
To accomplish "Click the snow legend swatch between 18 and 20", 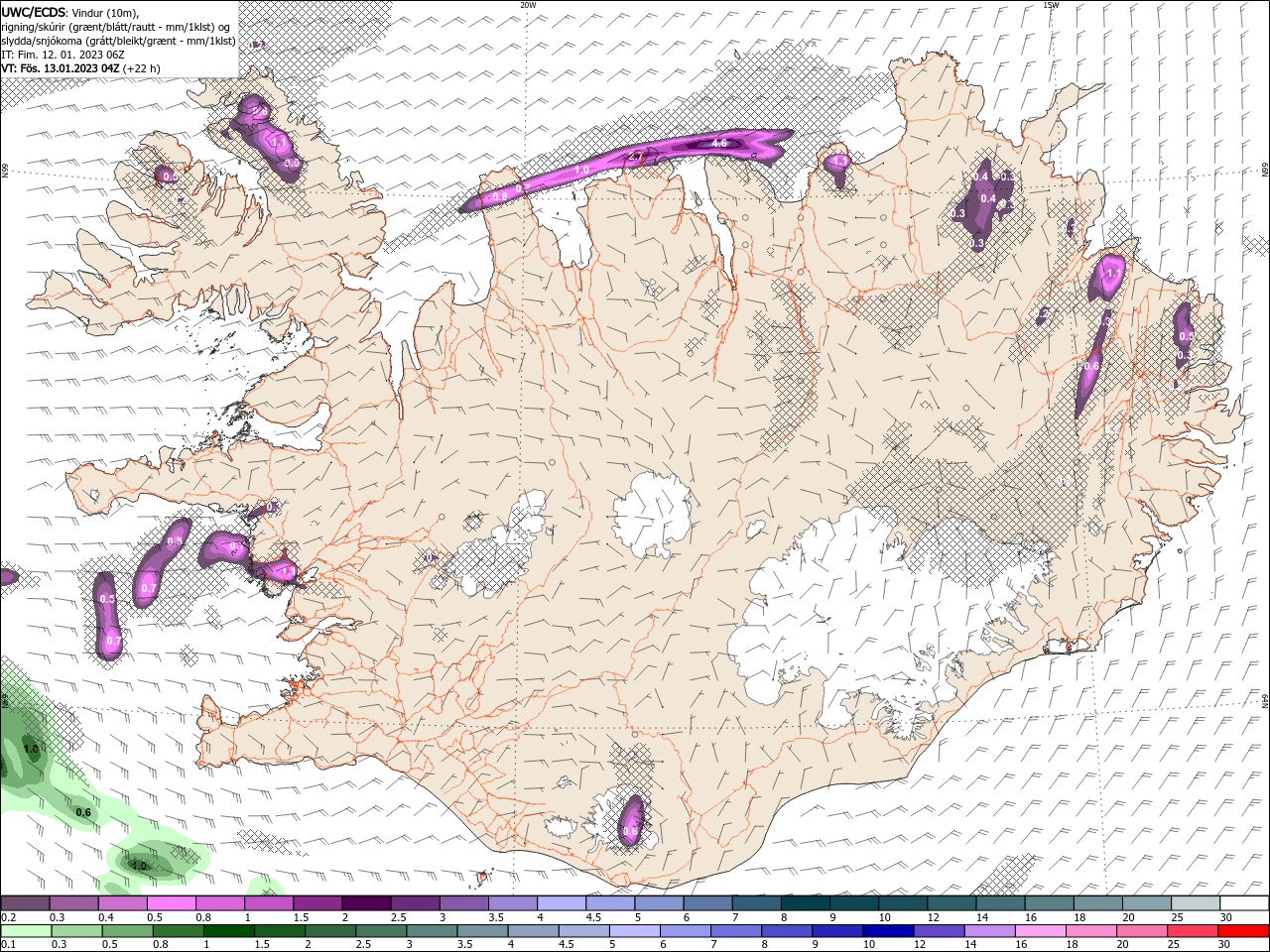I will 1098,903.
